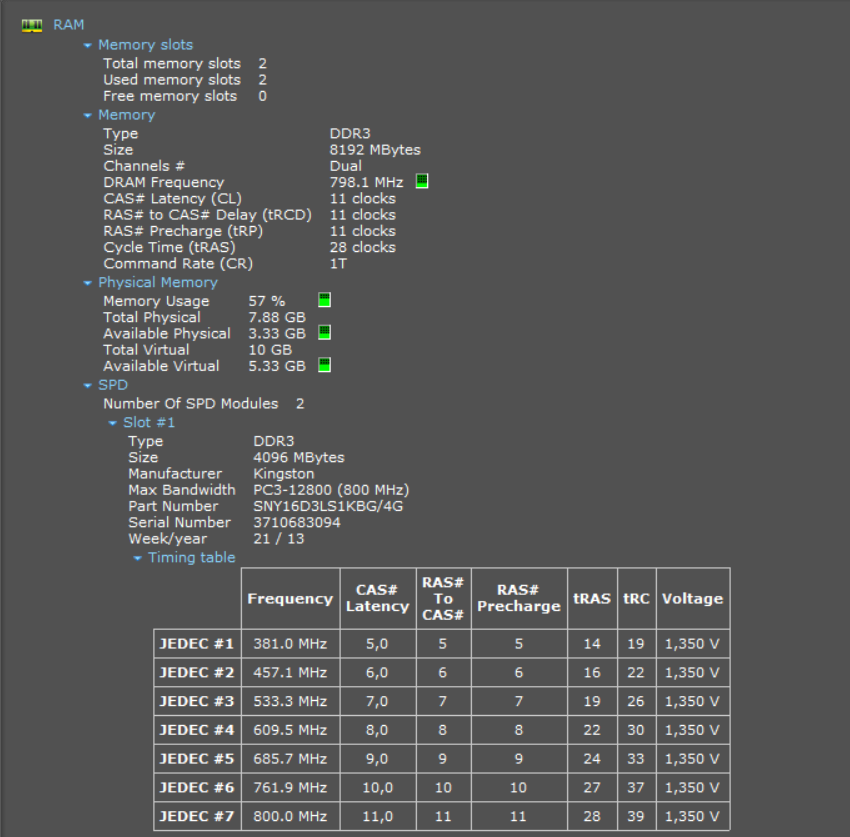Click the Memory slots heading label
The height and width of the screenshot is (837, 850).
(145, 44)
